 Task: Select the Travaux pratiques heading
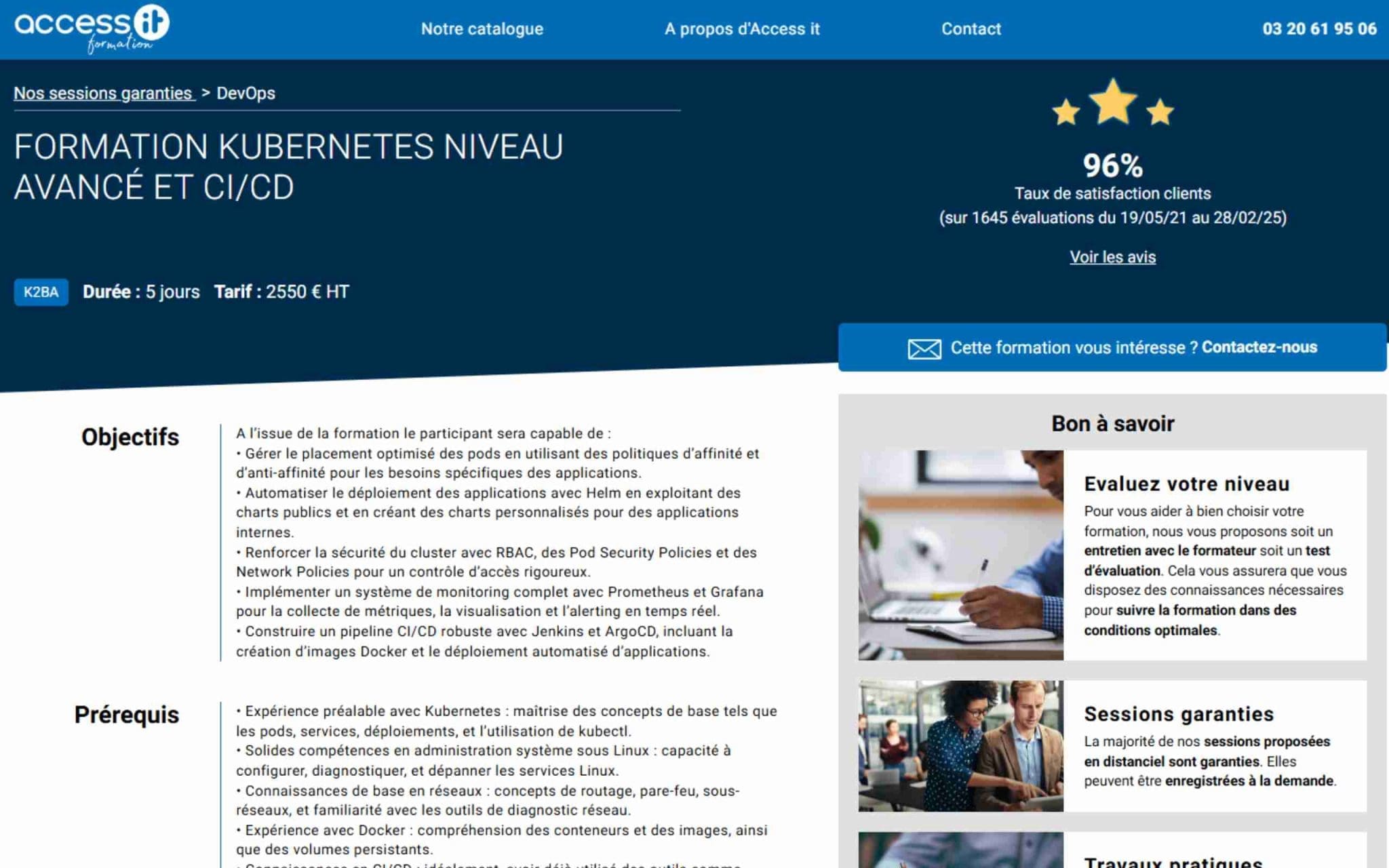pyautogui.click(x=1173, y=861)
